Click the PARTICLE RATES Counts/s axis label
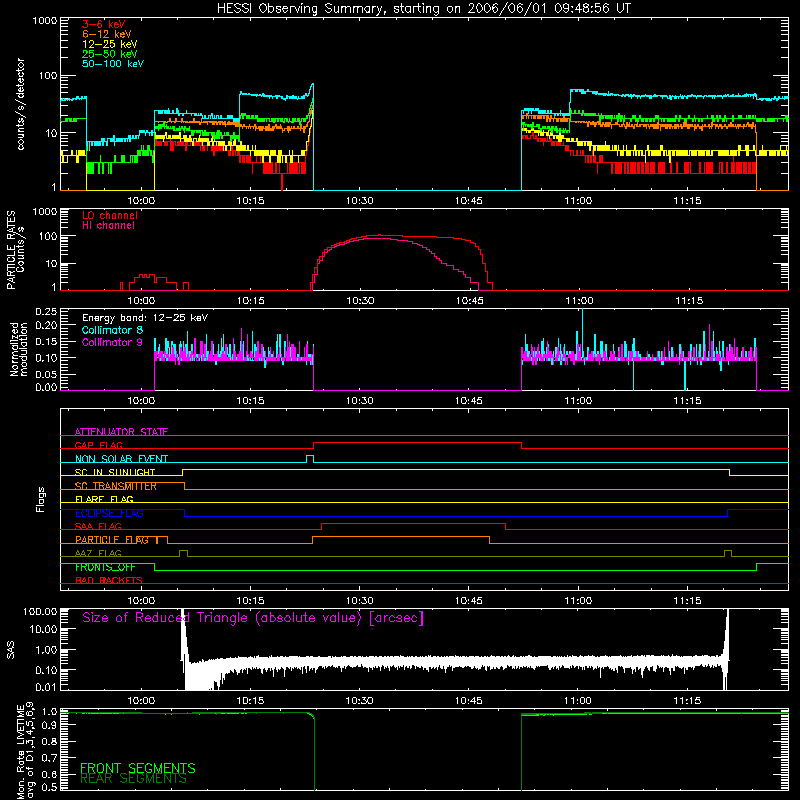This screenshot has height=800, width=800. point(15,249)
